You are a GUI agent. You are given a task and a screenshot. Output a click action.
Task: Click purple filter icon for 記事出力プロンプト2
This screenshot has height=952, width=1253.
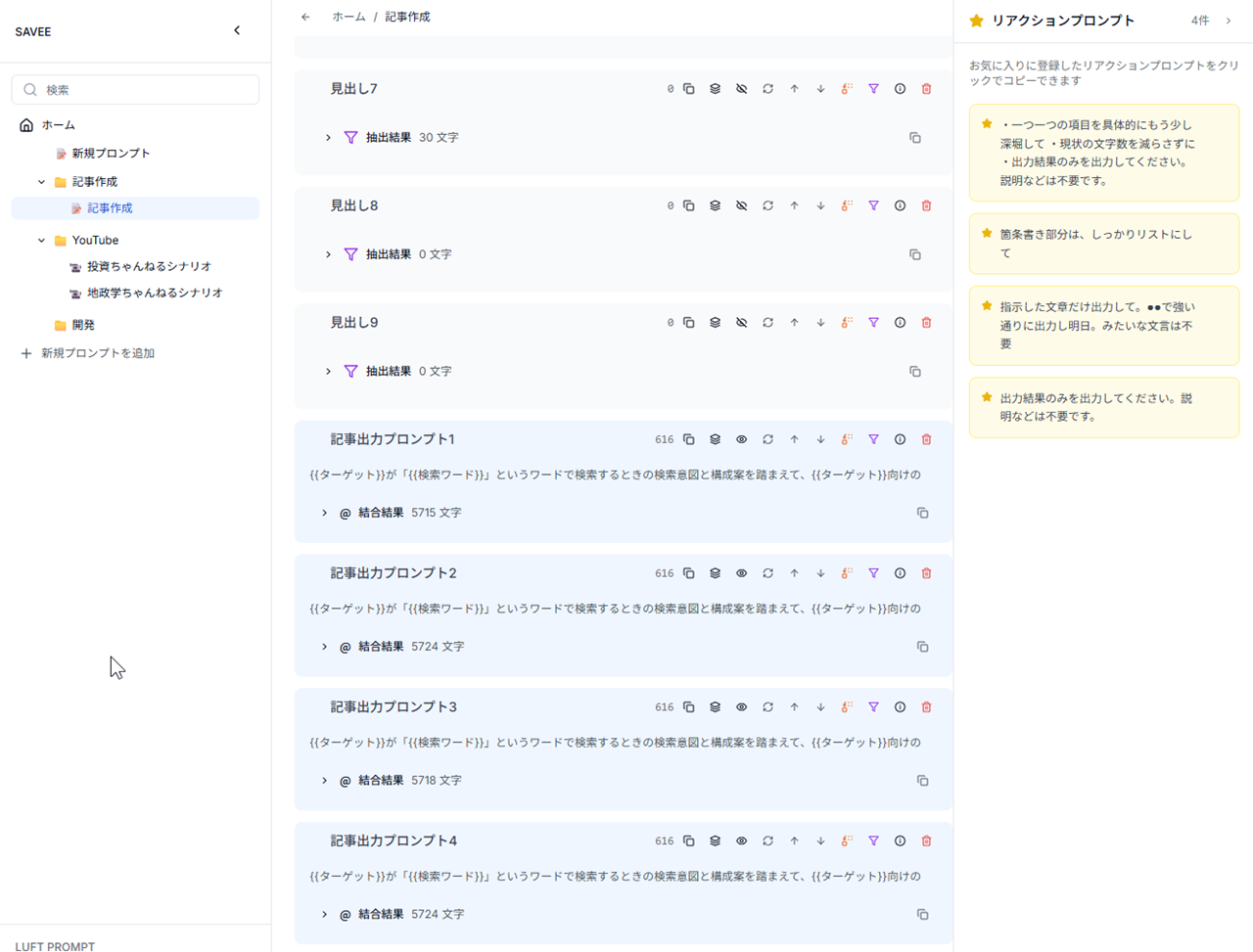point(874,573)
